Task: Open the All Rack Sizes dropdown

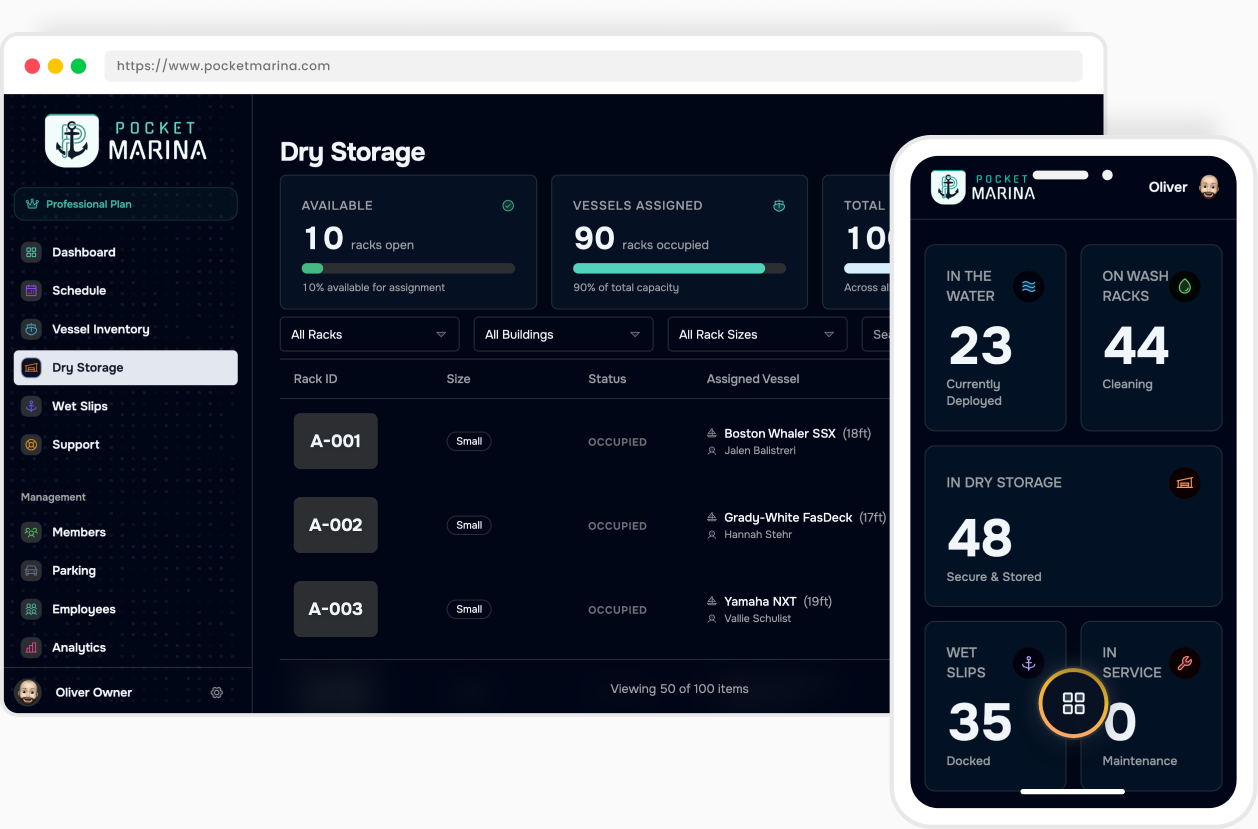Action: click(x=757, y=334)
